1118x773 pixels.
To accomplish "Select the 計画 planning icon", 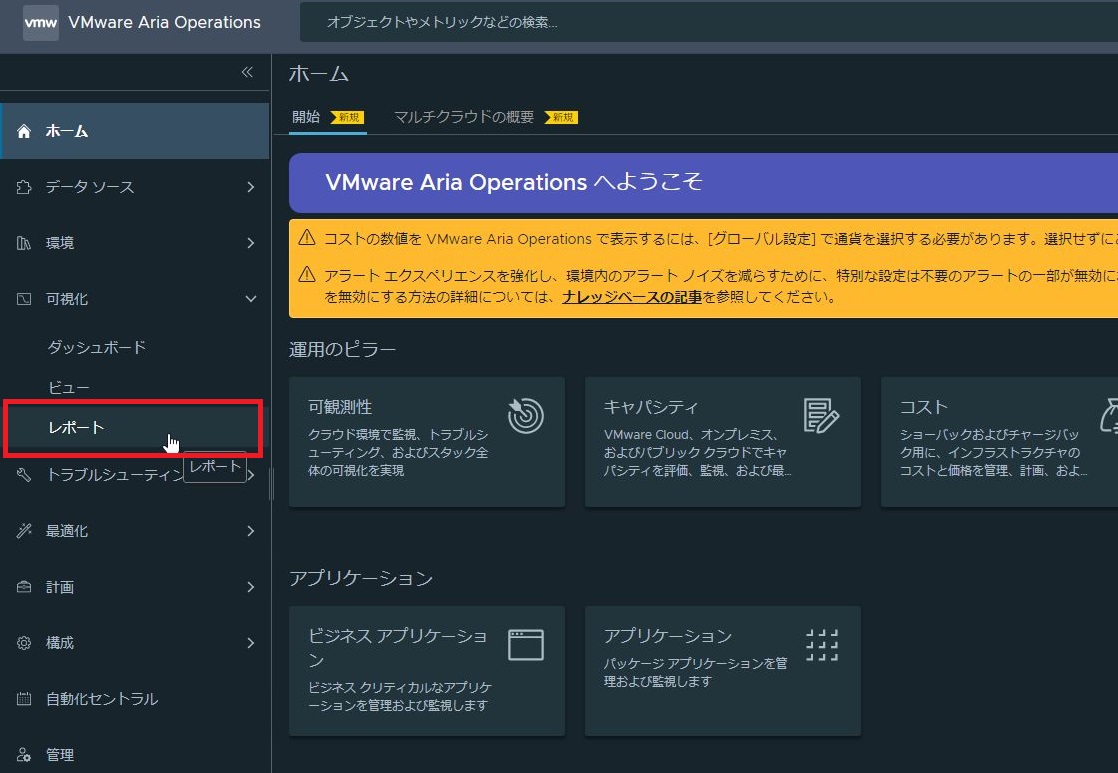I will (22, 587).
